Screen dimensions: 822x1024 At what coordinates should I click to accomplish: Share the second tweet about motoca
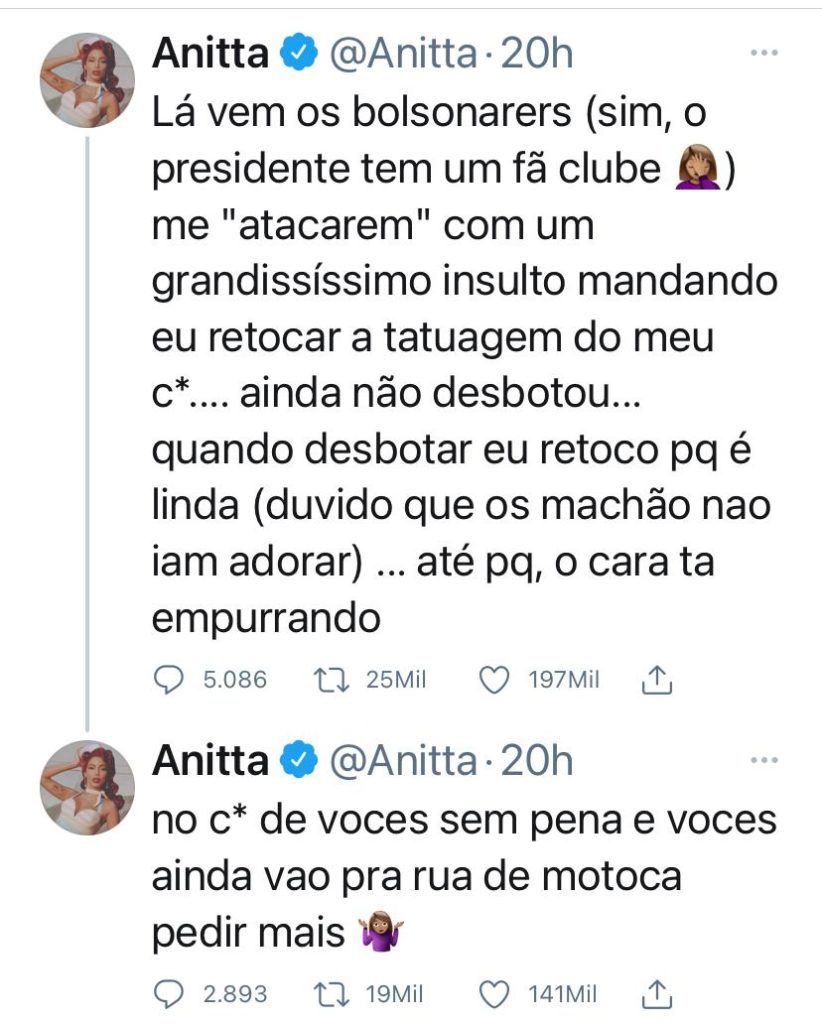click(x=656, y=993)
